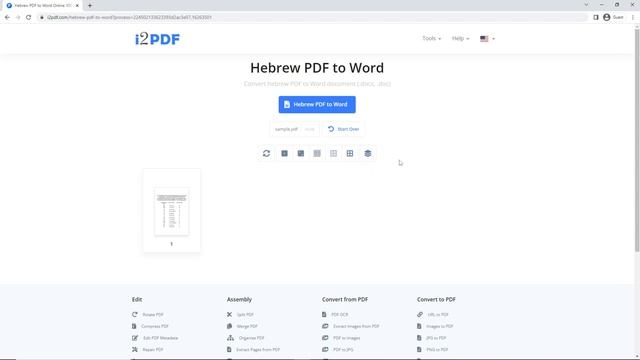Viewport: 640px width, 360px height.
Task: Open the PDF to JPG link
Action: point(343,350)
